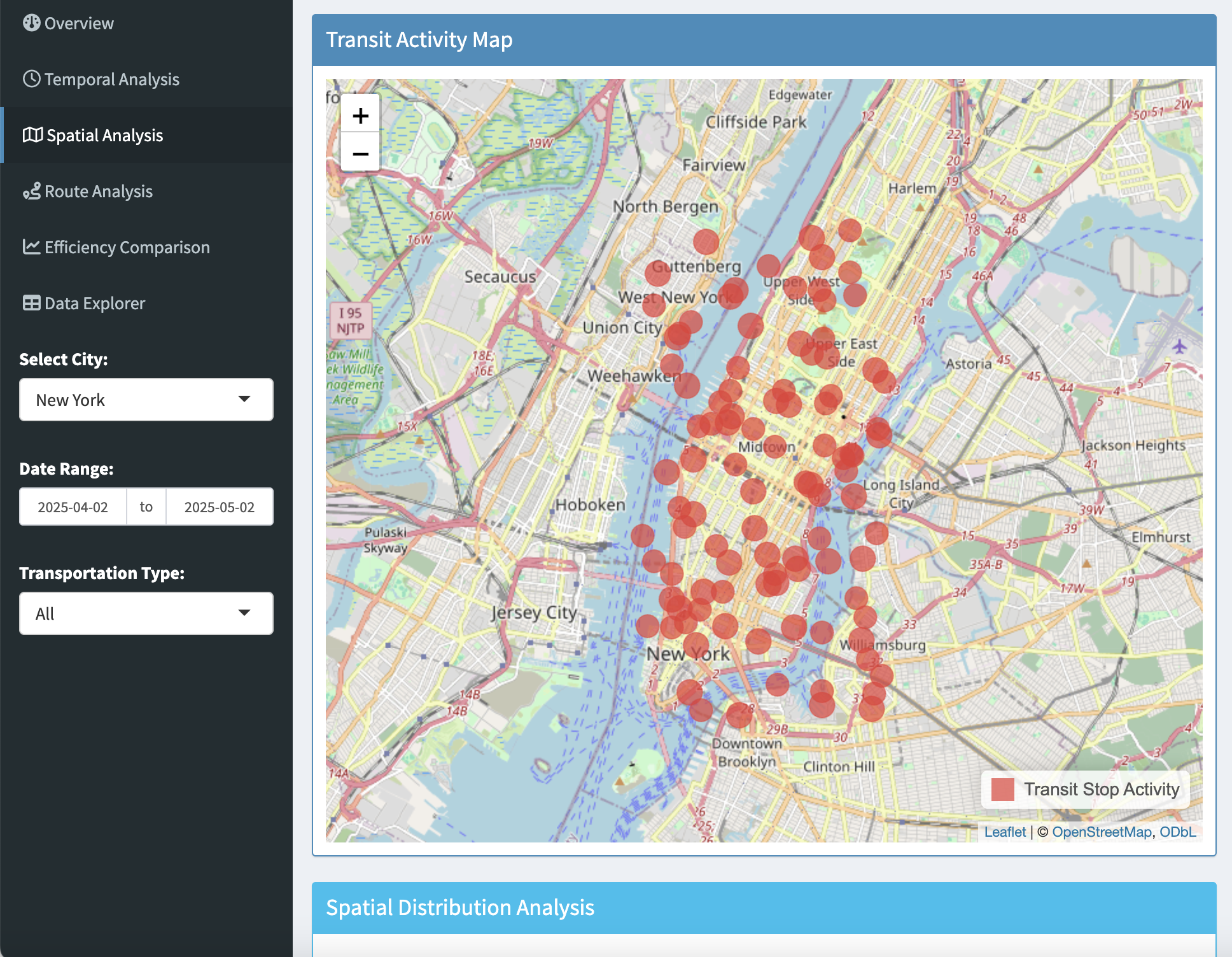Zoom out on the transit map
The image size is (1232, 957).
(360, 153)
